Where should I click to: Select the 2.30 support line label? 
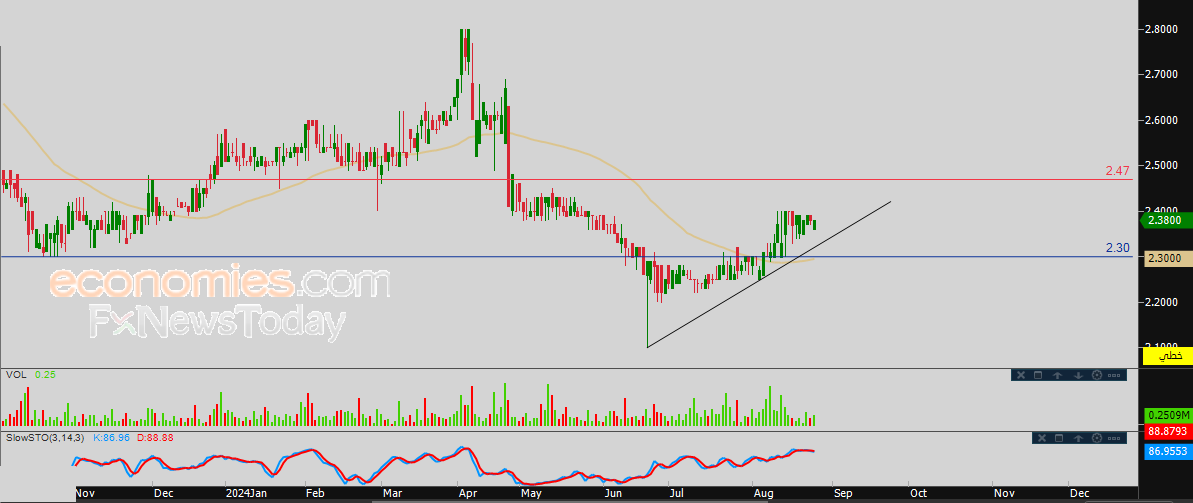pyautogui.click(x=1118, y=247)
